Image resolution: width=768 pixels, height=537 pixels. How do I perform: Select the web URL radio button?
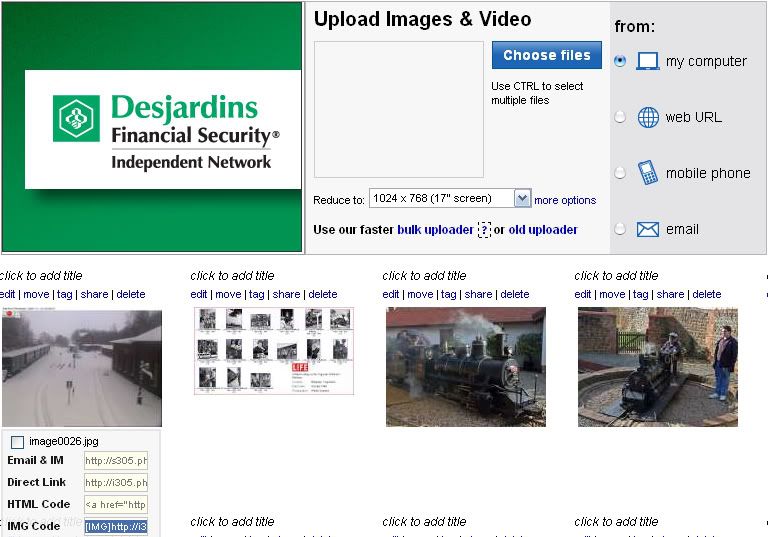[x=620, y=117]
